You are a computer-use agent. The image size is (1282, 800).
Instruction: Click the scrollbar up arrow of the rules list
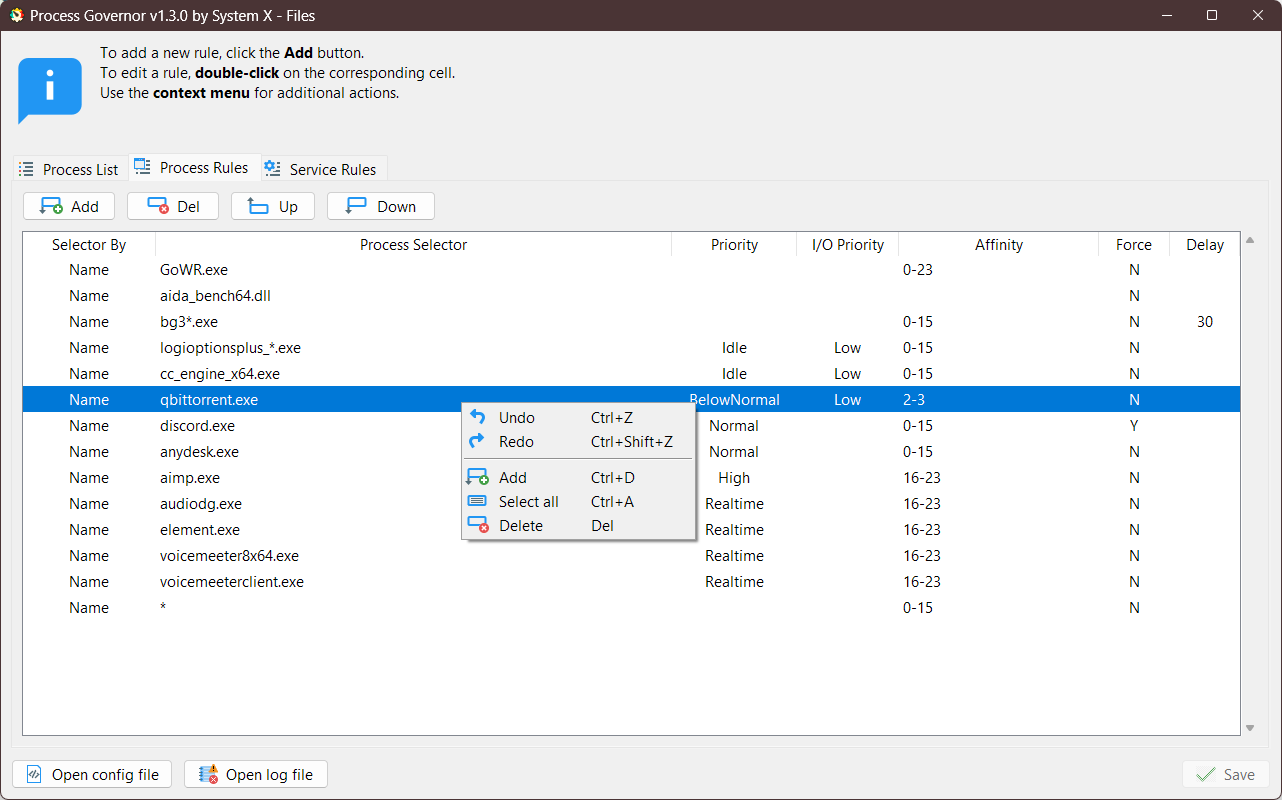(x=1249, y=241)
